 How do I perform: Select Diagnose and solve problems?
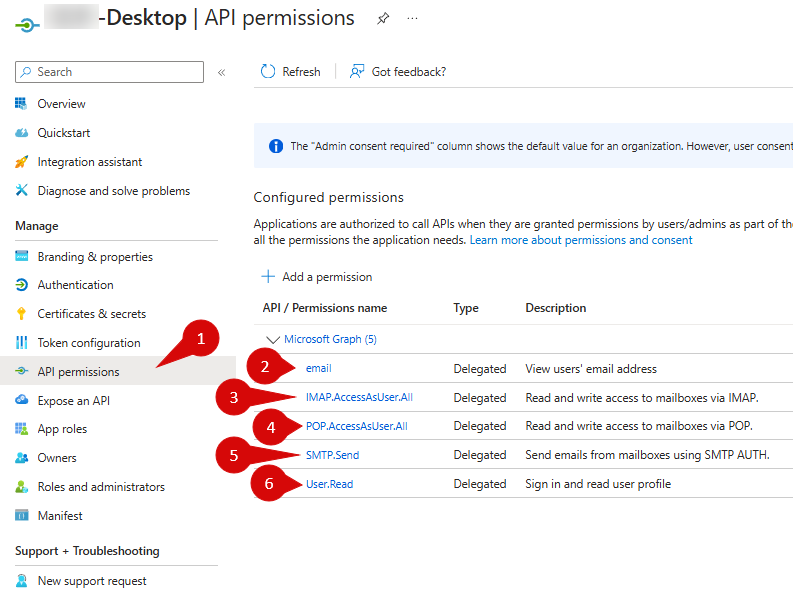coord(114,191)
